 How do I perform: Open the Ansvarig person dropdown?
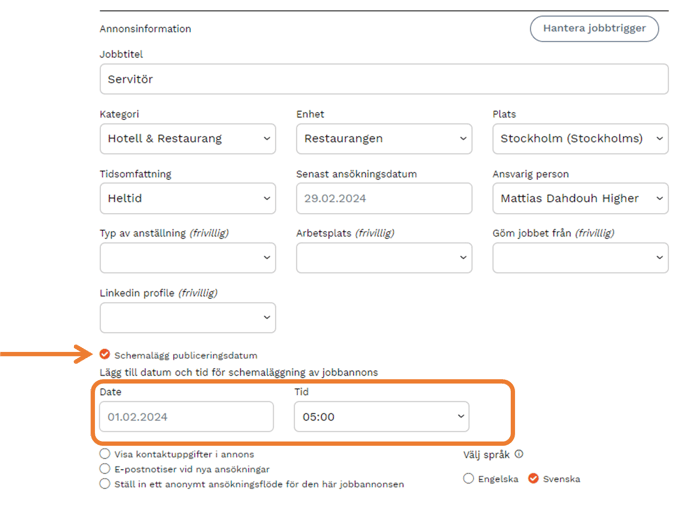pos(580,198)
